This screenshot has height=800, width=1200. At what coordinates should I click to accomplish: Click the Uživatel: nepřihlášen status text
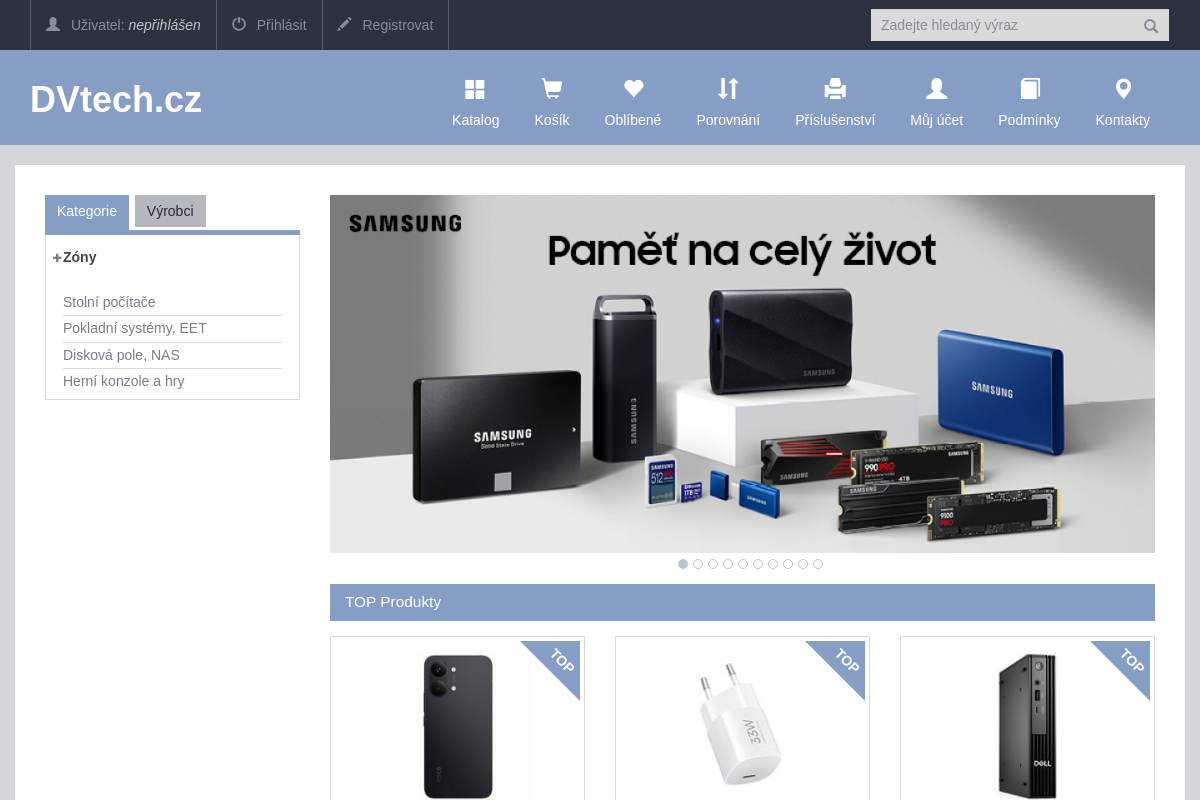136,25
